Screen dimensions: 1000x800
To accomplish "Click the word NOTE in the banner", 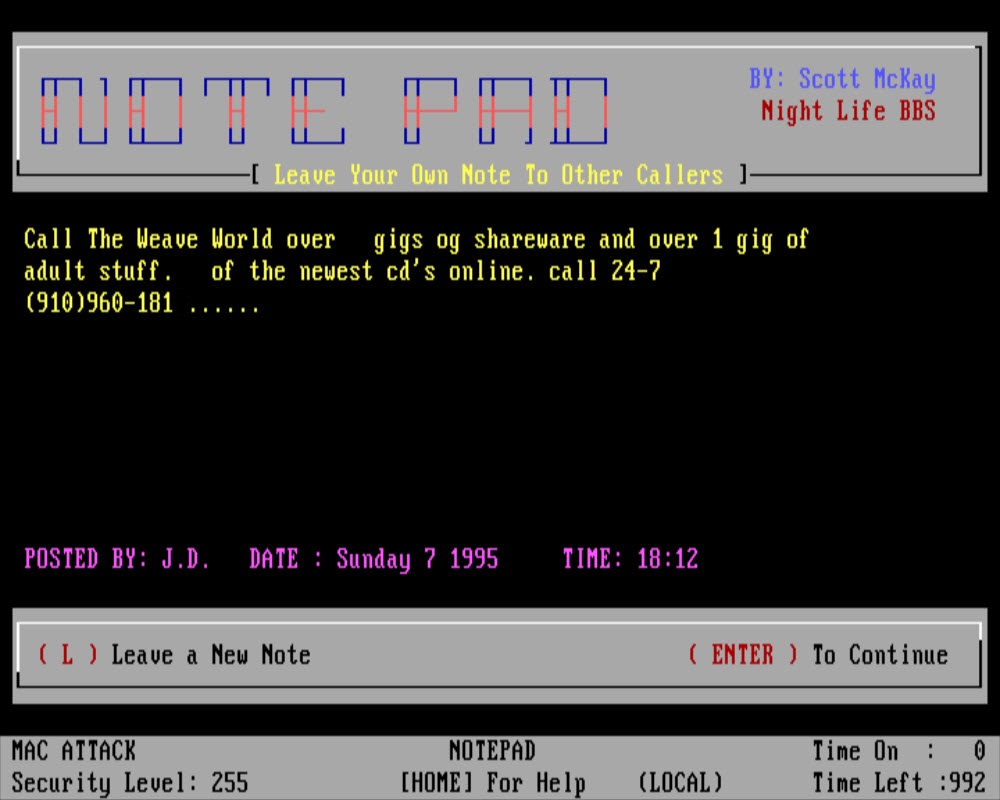I will (x=193, y=110).
